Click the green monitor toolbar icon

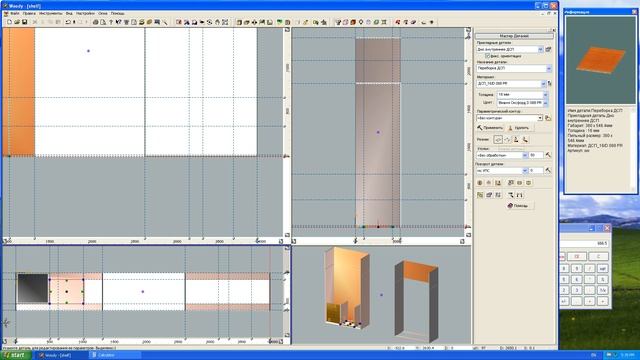pyautogui.click(x=280, y=22)
